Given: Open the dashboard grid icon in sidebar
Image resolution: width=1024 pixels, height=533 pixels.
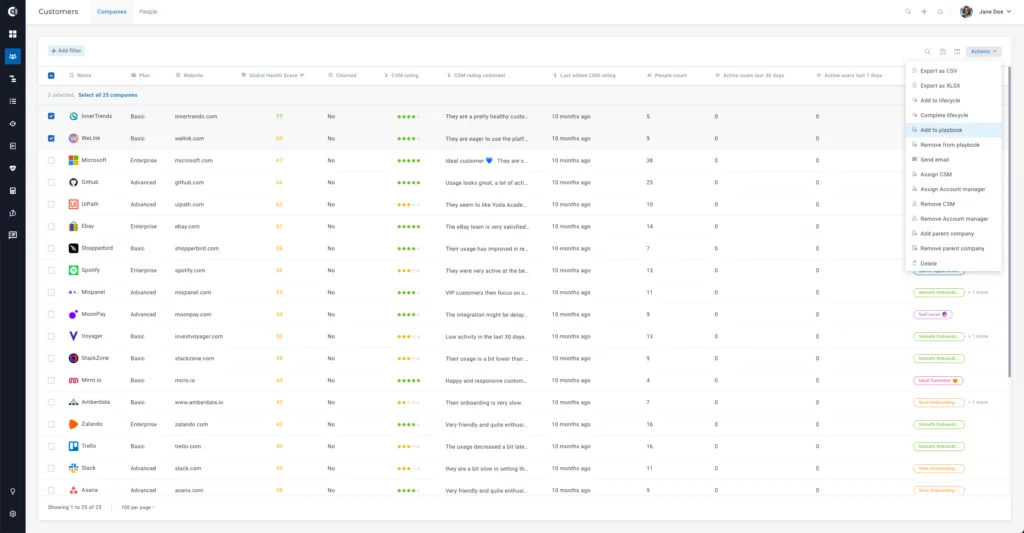Looking at the screenshot, I should pyautogui.click(x=12, y=34).
